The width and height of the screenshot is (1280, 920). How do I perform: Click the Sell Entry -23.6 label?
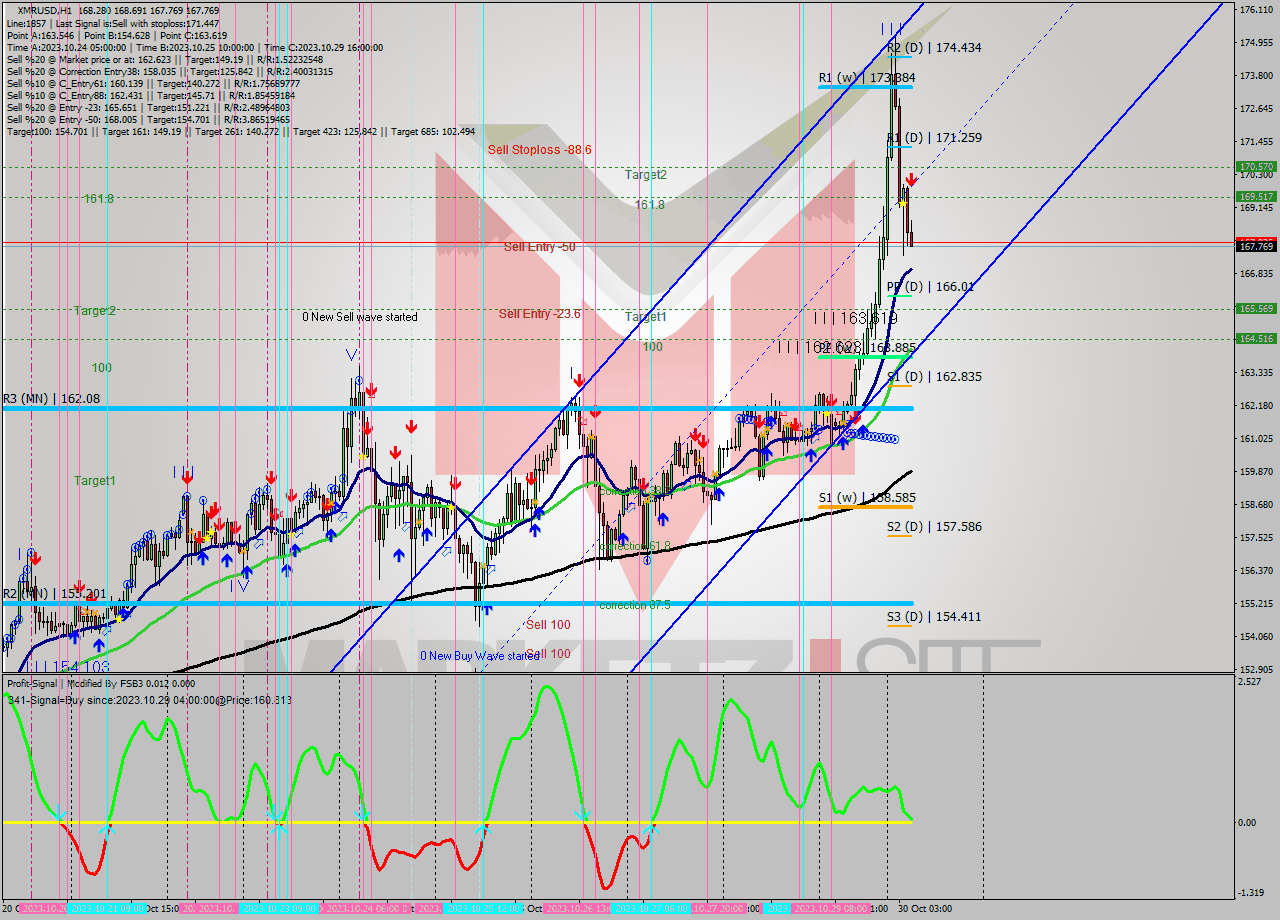[x=539, y=313]
